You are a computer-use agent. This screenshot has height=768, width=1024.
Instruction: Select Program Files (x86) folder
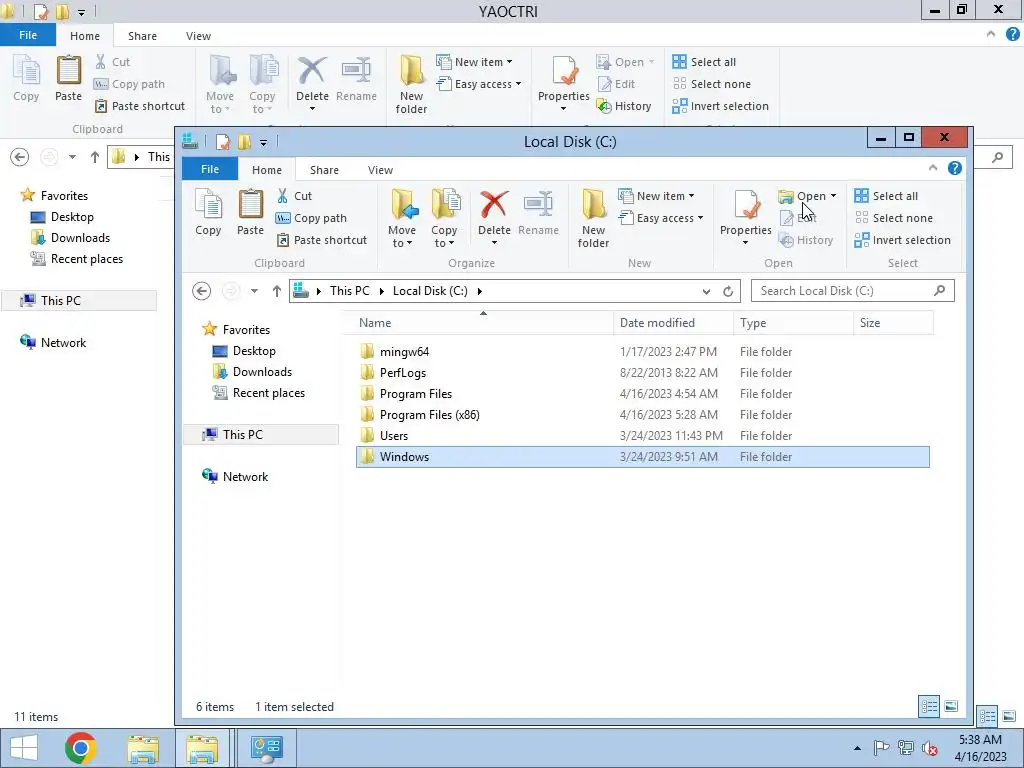click(x=643, y=415)
